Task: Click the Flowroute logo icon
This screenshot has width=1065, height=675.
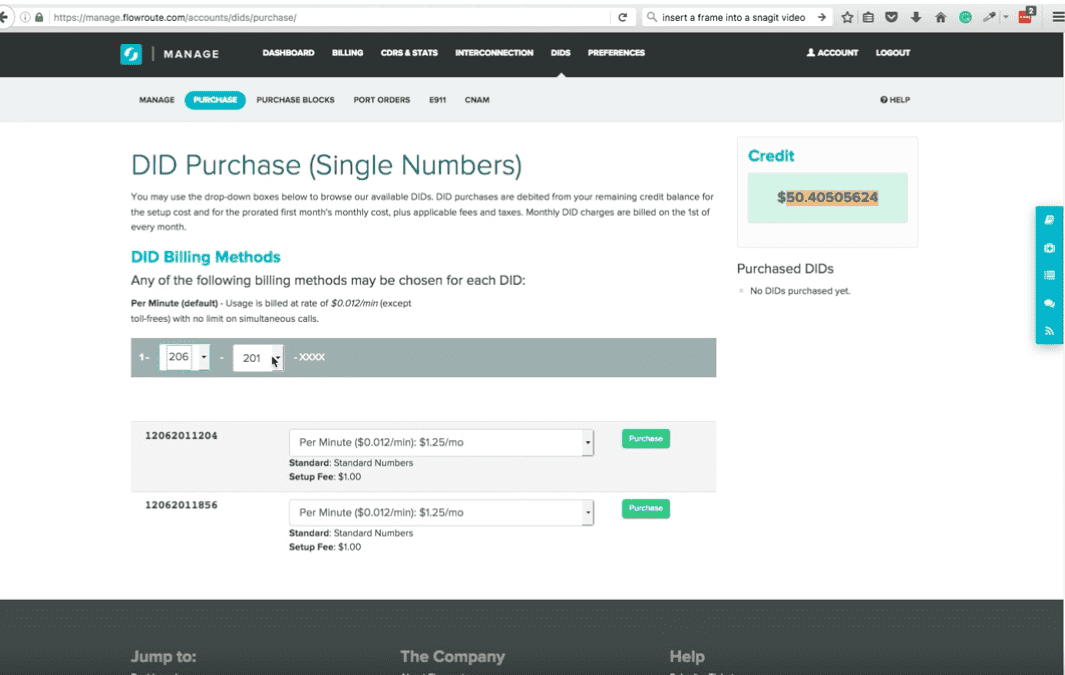Action: tap(131, 54)
